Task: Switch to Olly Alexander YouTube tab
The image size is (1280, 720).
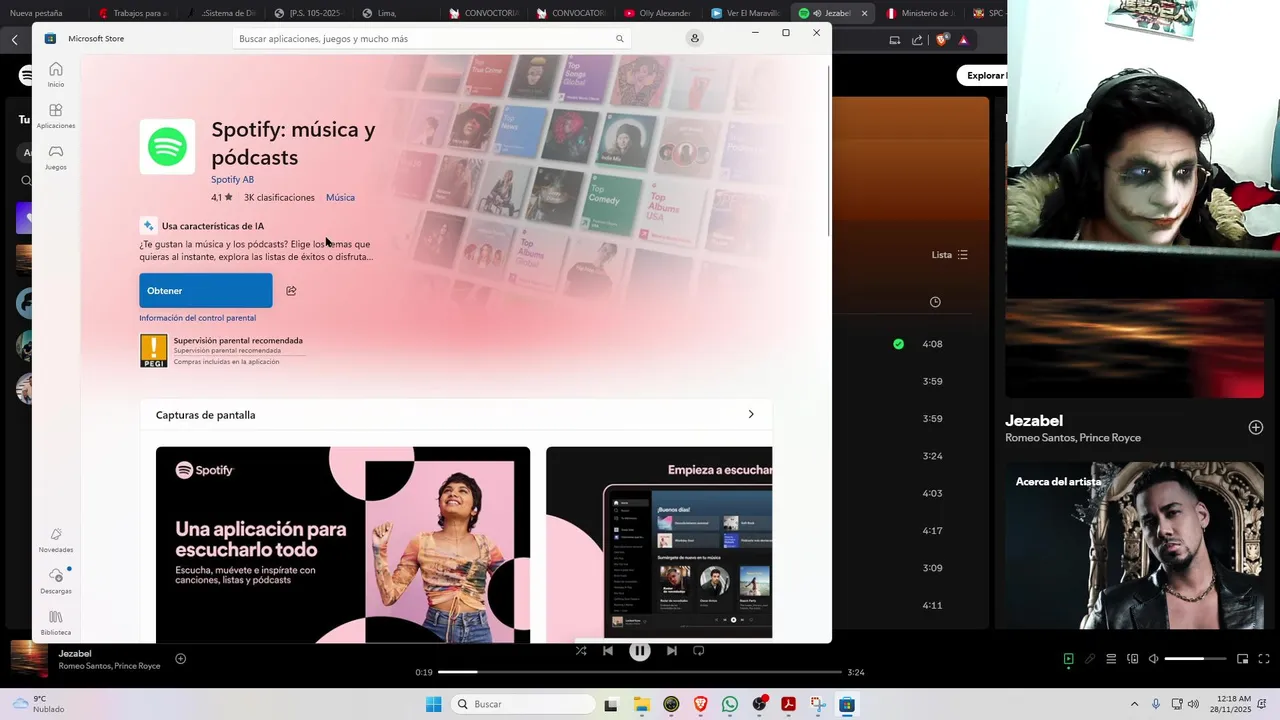Action: pyautogui.click(x=658, y=13)
